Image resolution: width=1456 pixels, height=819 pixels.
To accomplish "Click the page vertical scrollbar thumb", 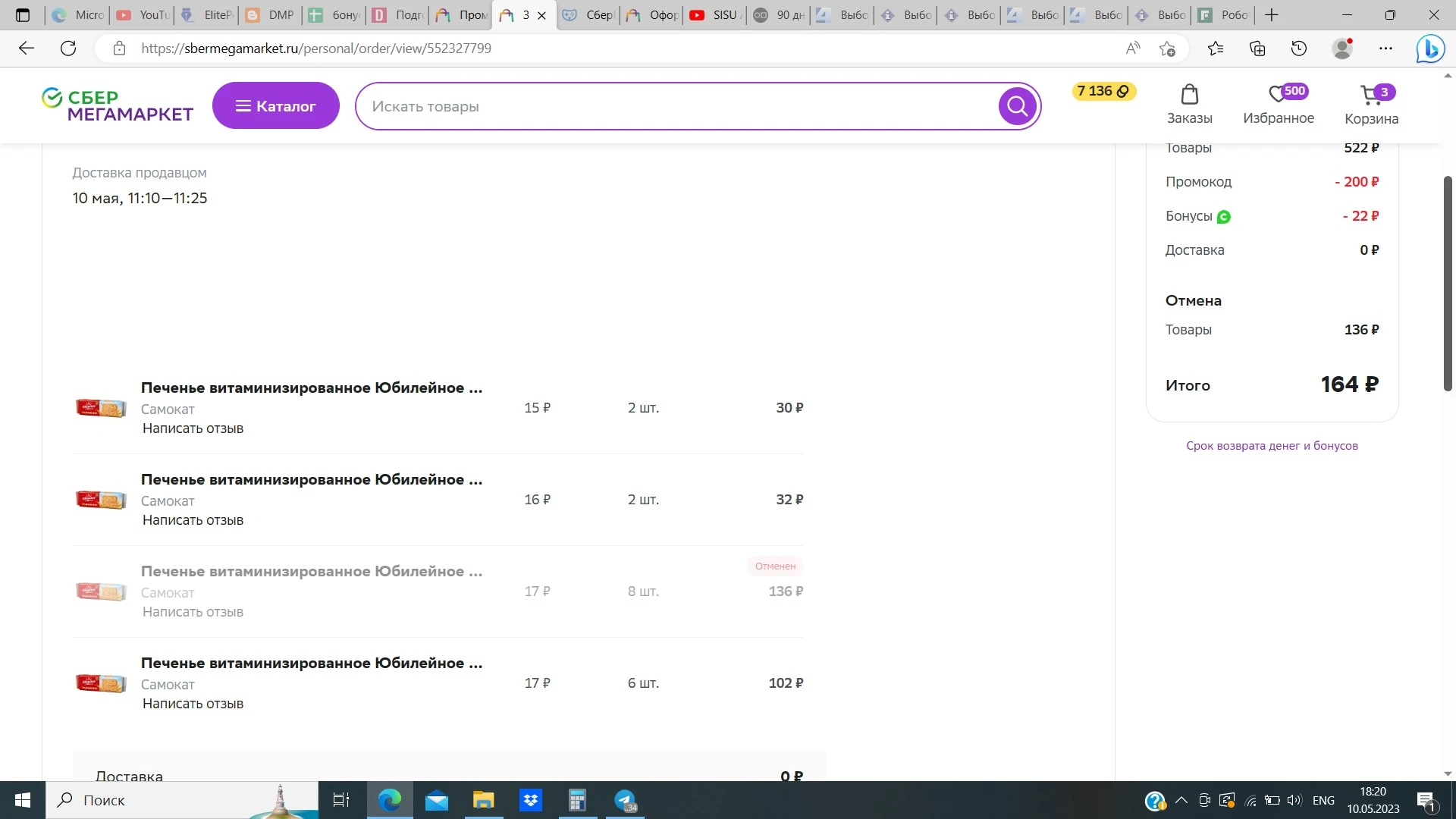I will pos(1448,284).
